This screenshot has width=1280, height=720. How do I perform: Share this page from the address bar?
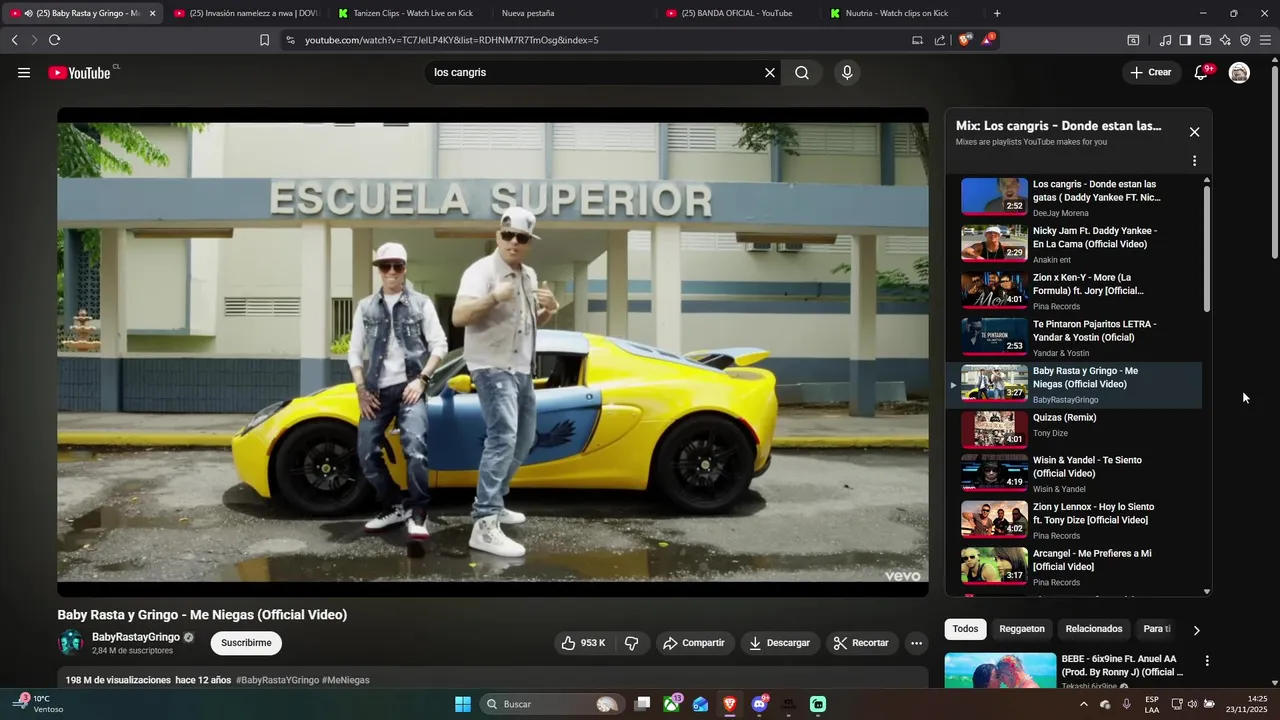pyautogui.click(x=940, y=40)
